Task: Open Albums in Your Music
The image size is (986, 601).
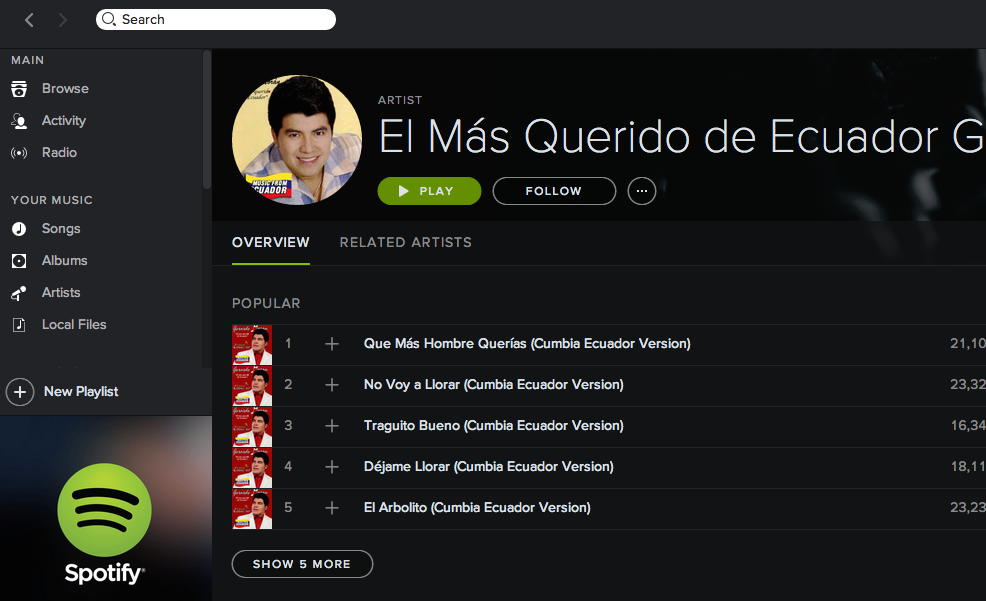Action: [x=64, y=261]
